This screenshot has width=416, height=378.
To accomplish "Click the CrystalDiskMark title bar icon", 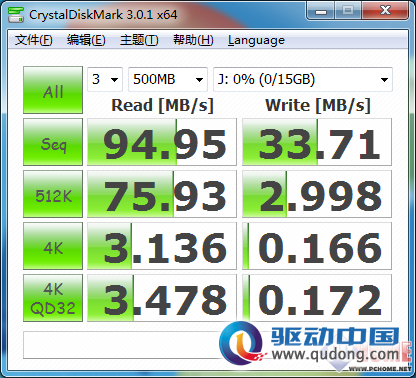I will click(x=16, y=14).
